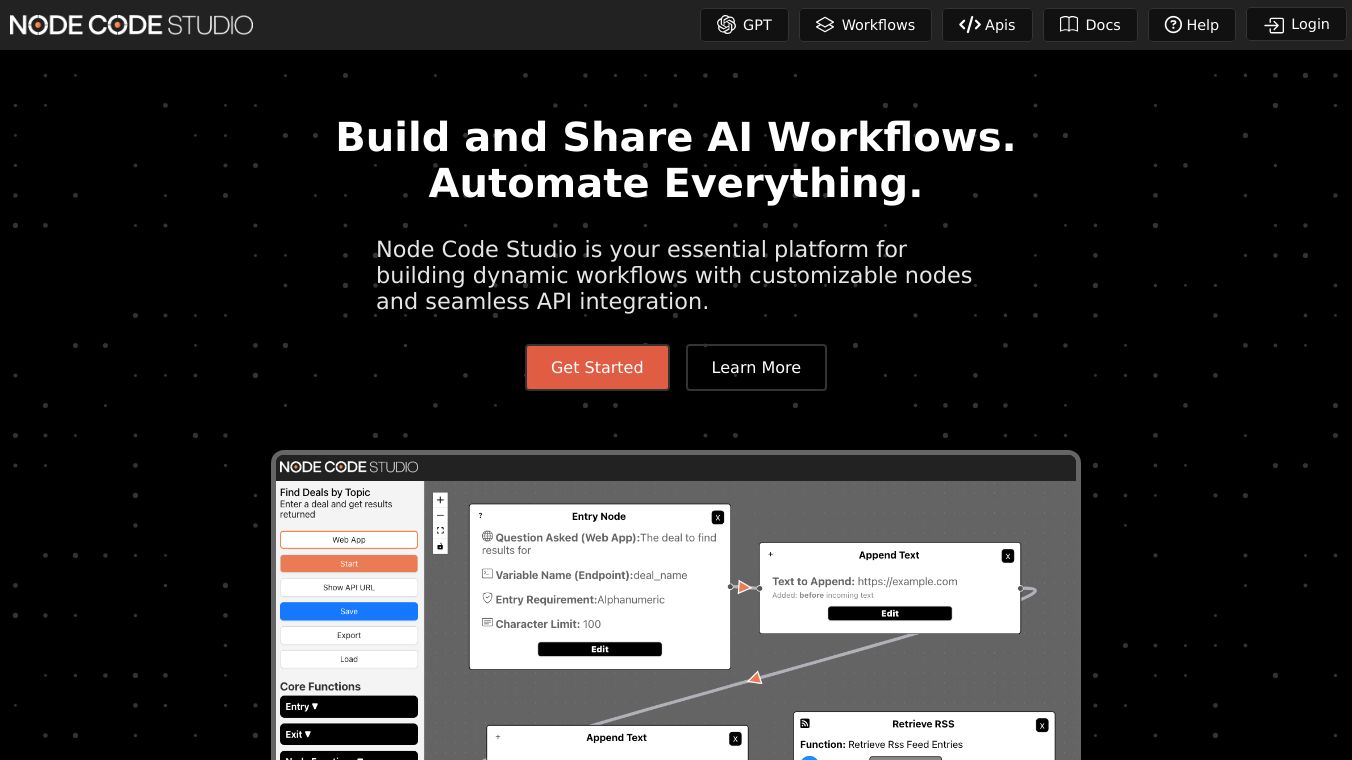
Task: Click the terminal icon beside Variable Name
Action: pyautogui.click(x=488, y=574)
